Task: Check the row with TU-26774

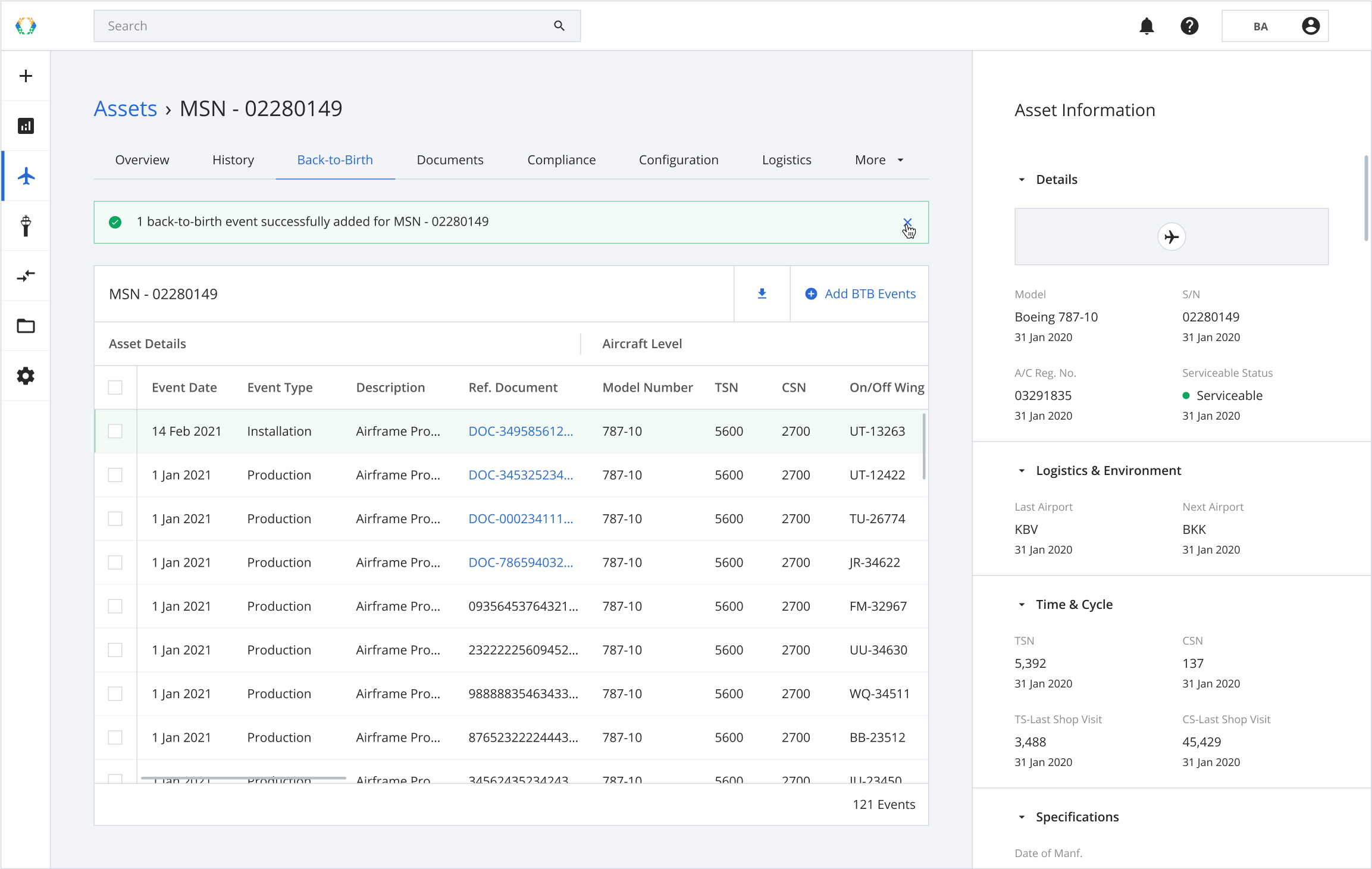Action: tap(115, 518)
